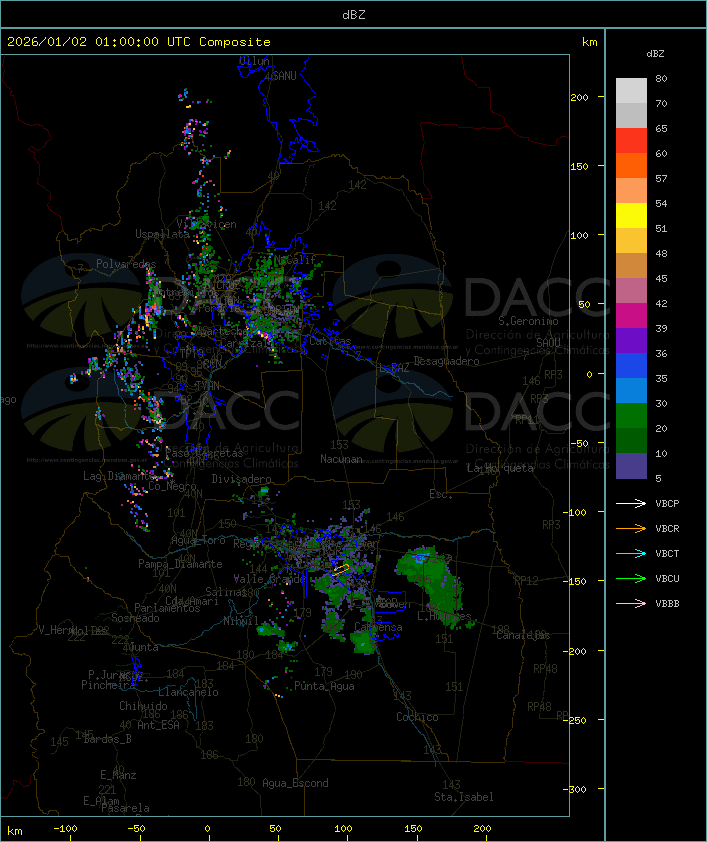Click the 150 tick on the vertical axis
The width and height of the screenshot is (707, 842).
click(x=580, y=166)
